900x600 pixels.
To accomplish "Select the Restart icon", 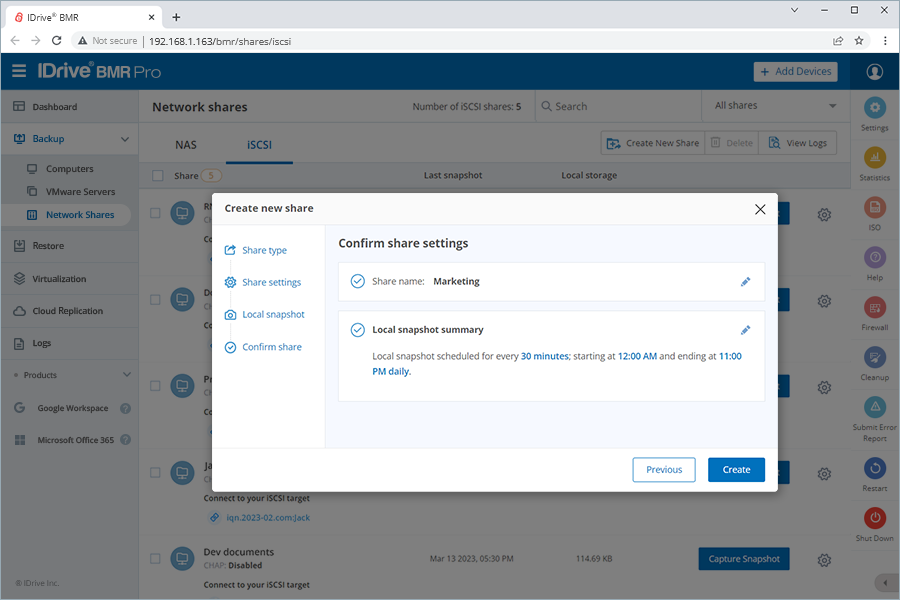I will [x=874, y=466].
